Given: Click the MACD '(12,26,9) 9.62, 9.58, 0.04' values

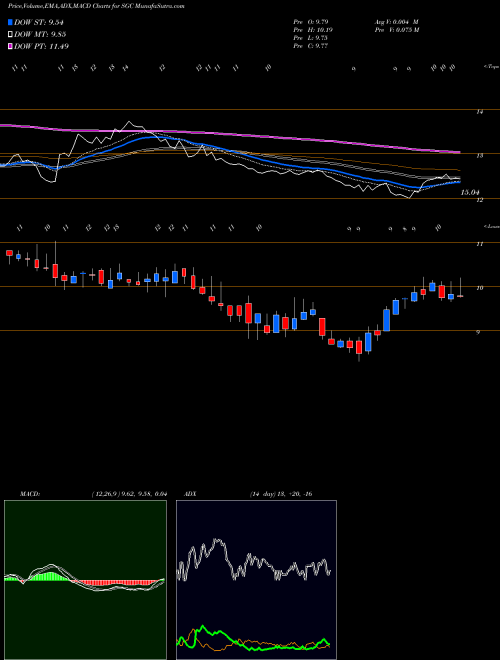Looking at the screenshot, I should click(129, 494).
